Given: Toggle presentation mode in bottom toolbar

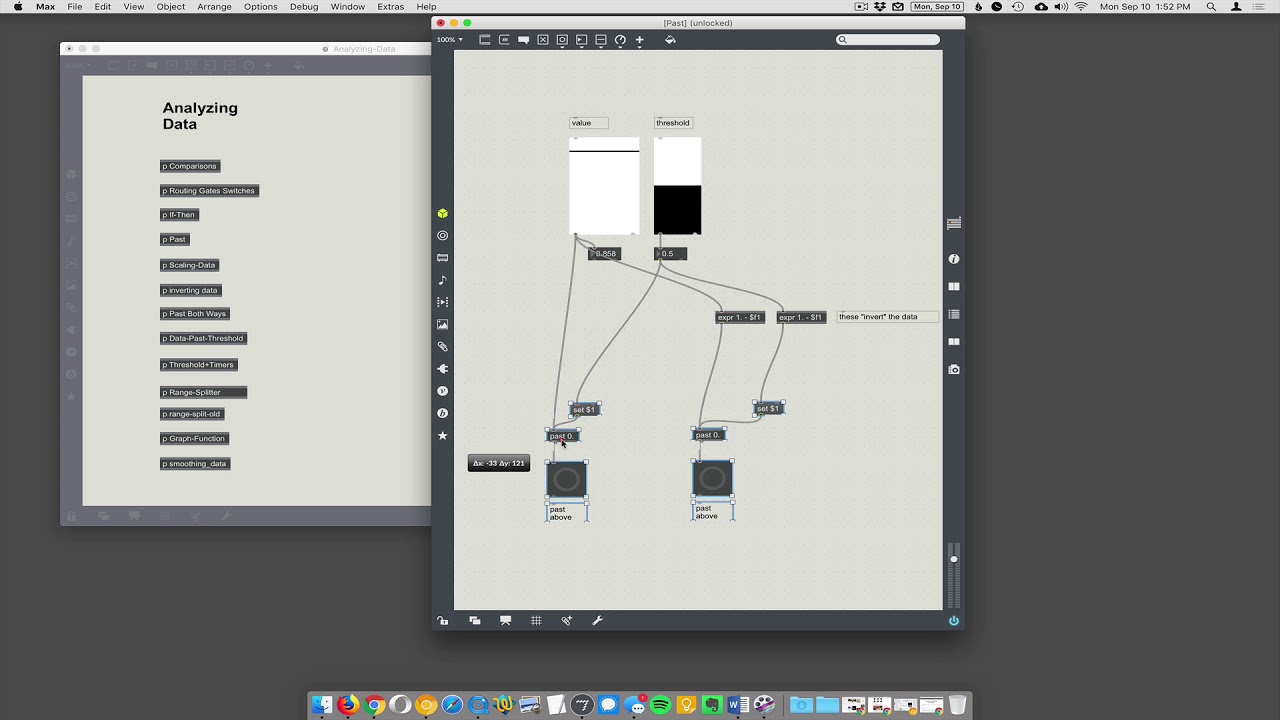Looking at the screenshot, I should coord(506,621).
